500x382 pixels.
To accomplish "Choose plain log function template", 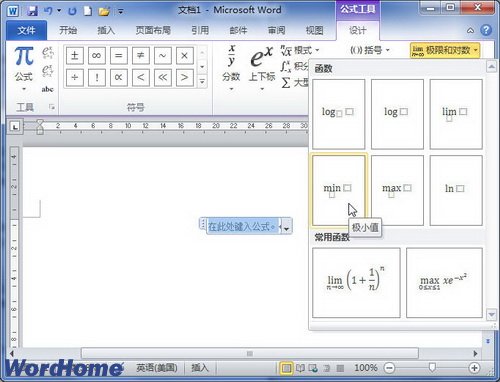I will (397, 114).
